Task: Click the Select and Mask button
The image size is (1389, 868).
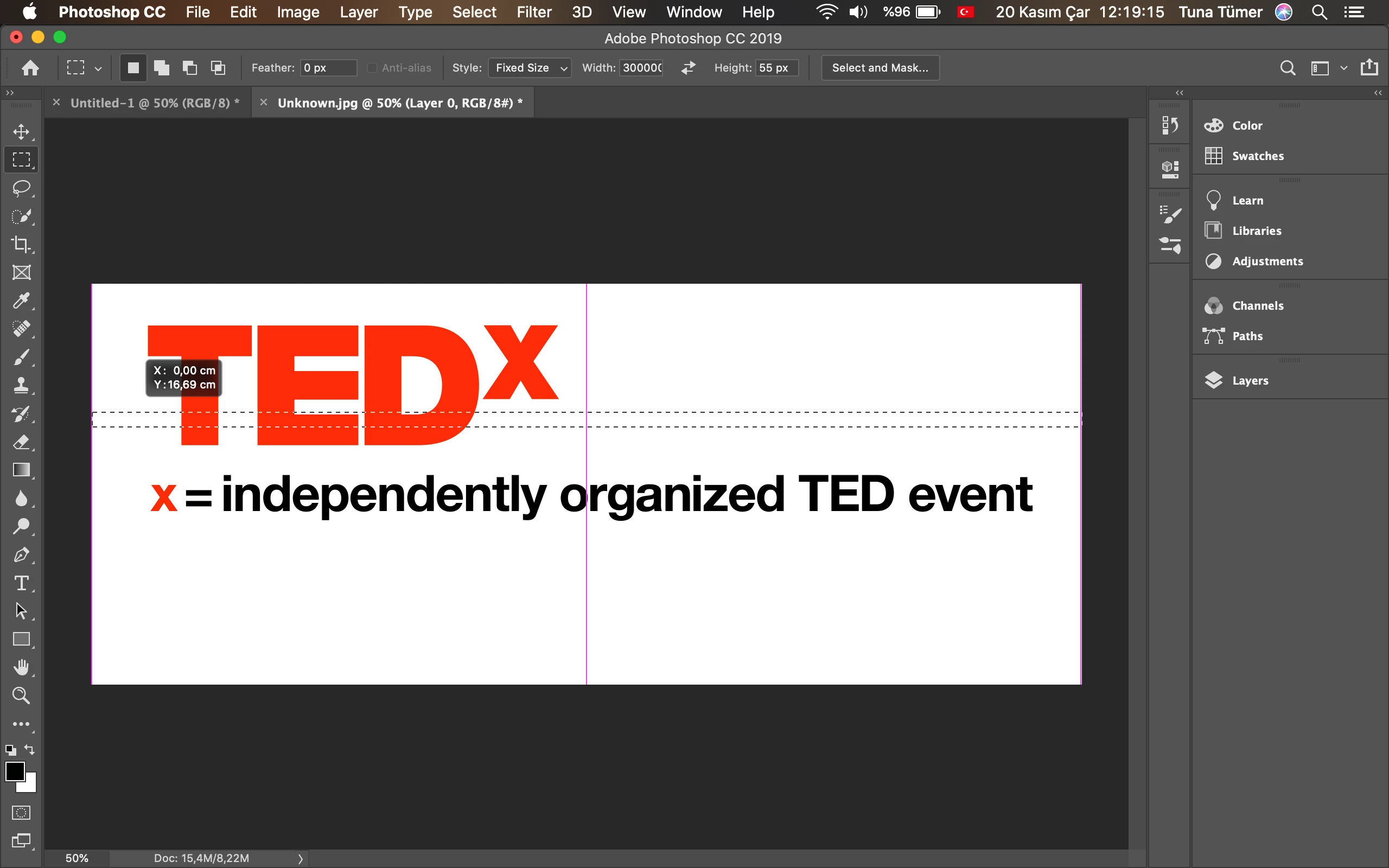Action: pos(880,68)
